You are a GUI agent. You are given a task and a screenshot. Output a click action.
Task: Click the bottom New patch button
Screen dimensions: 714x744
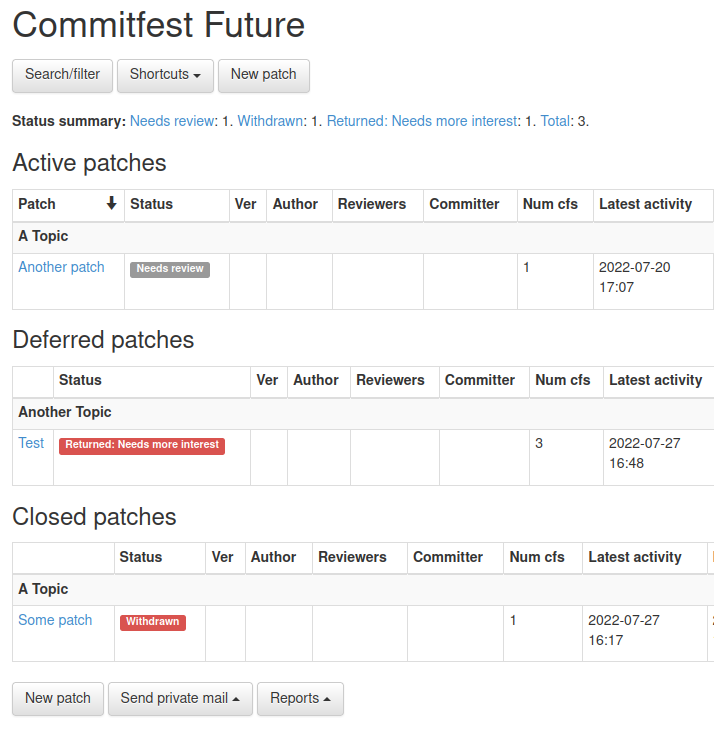click(58, 699)
